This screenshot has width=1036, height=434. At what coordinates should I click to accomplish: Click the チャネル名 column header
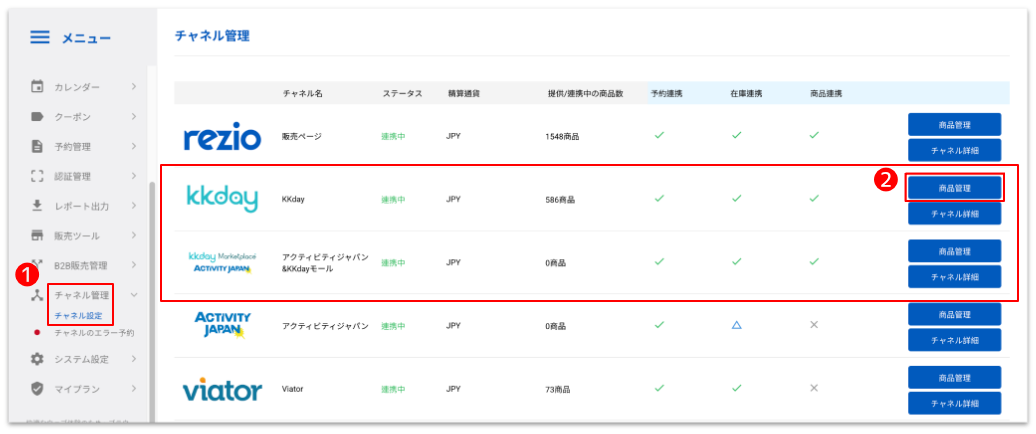pos(302,94)
